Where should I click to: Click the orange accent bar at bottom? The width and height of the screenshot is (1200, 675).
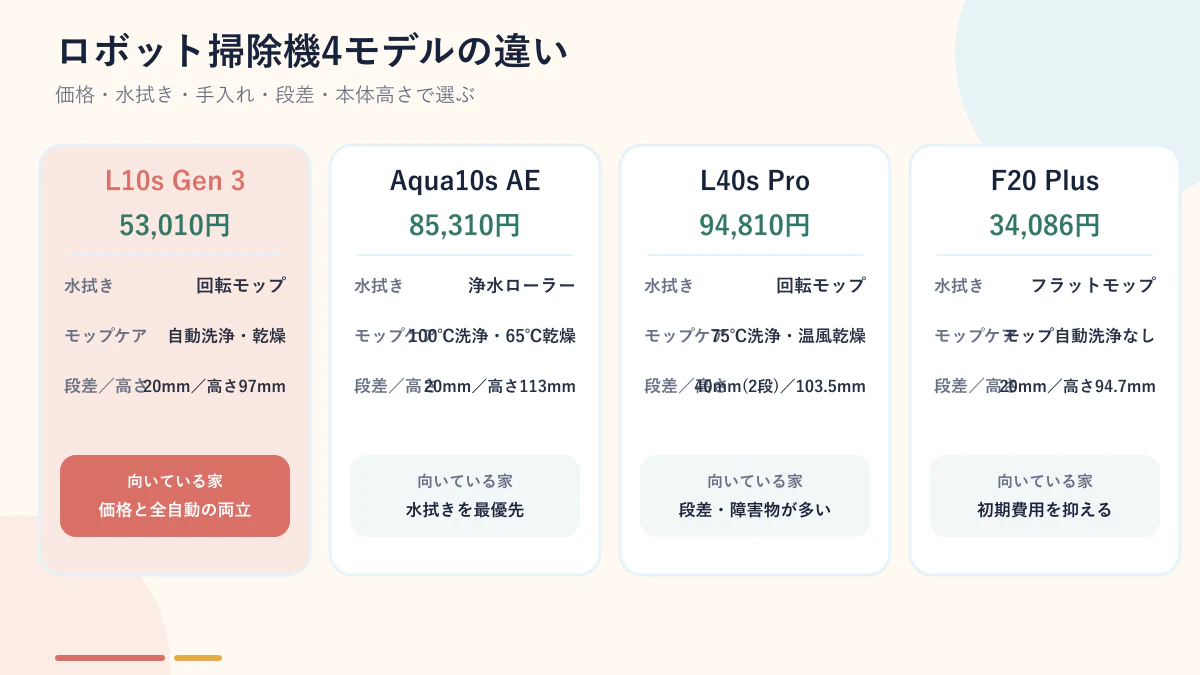click(198, 658)
